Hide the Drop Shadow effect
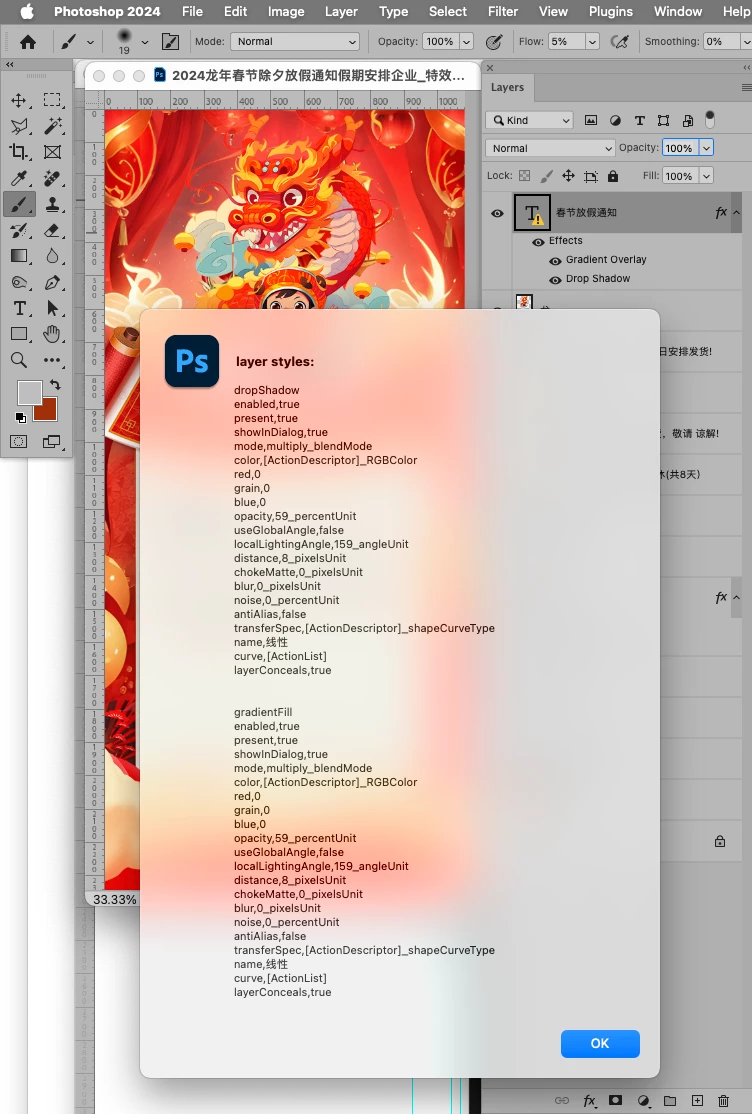752x1114 pixels. coord(555,280)
